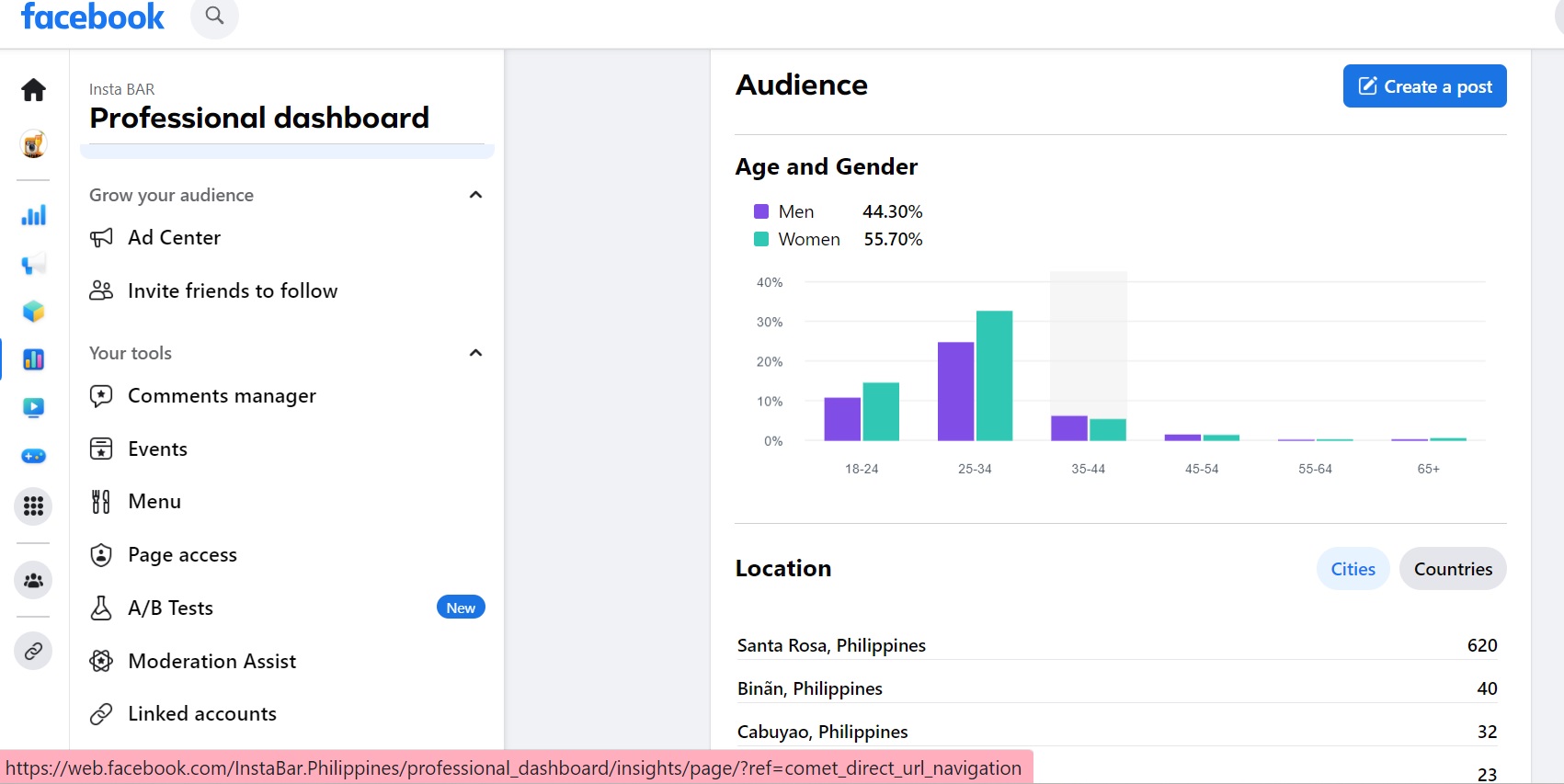Open the Insta BAR page profile avatar
This screenshot has width=1564, height=784.
(x=34, y=144)
